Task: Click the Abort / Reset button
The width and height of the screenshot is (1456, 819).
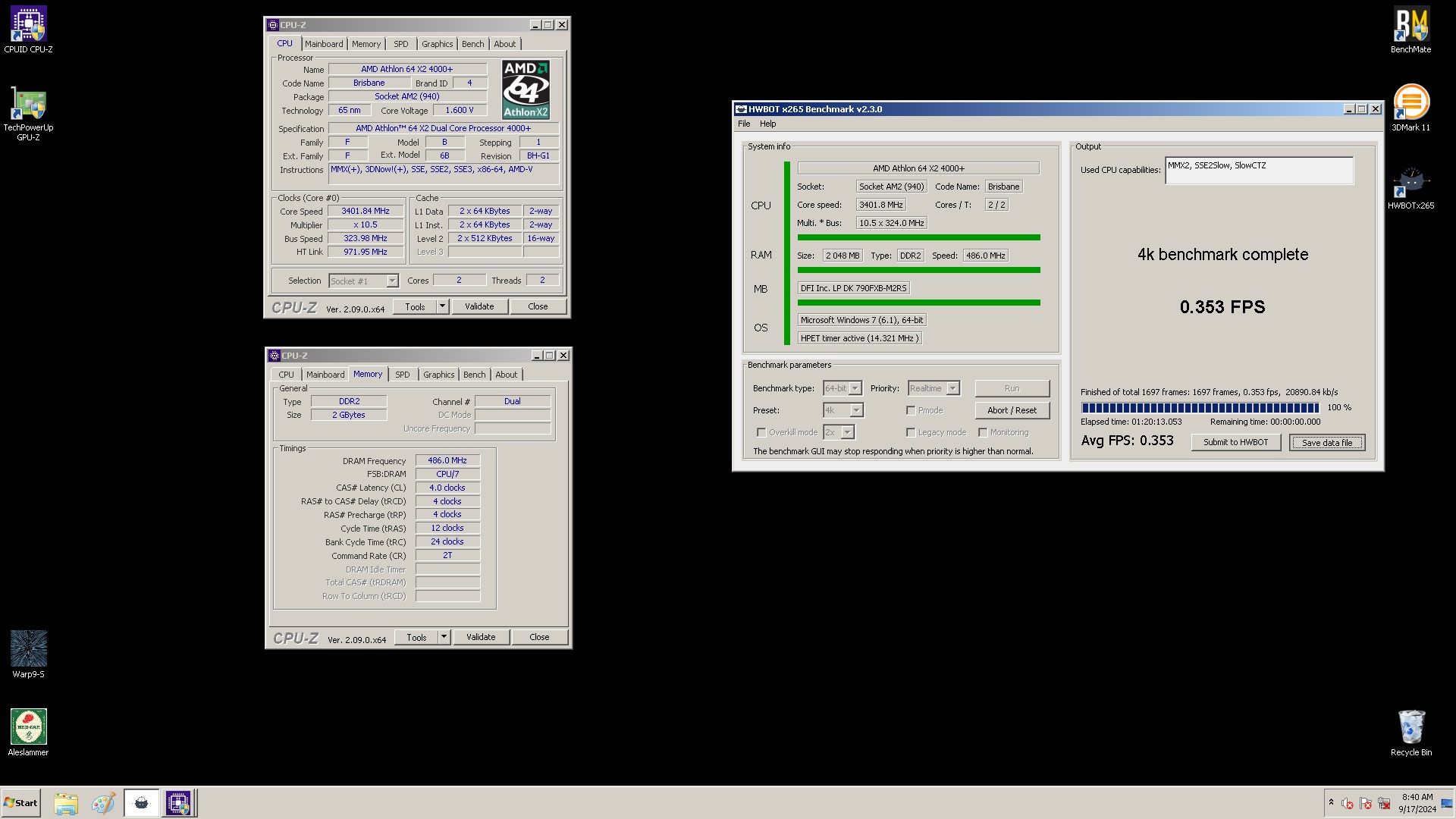Action: [1012, 410]
